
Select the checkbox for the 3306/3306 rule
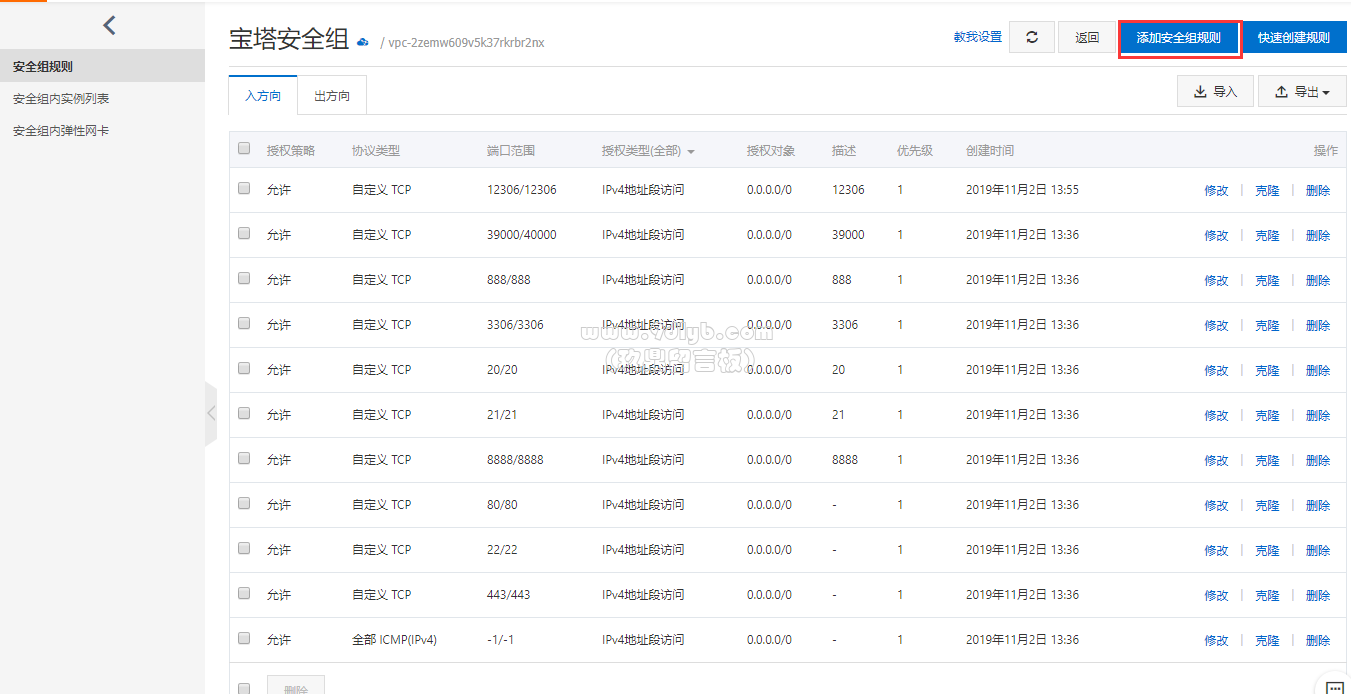[244, 323]
